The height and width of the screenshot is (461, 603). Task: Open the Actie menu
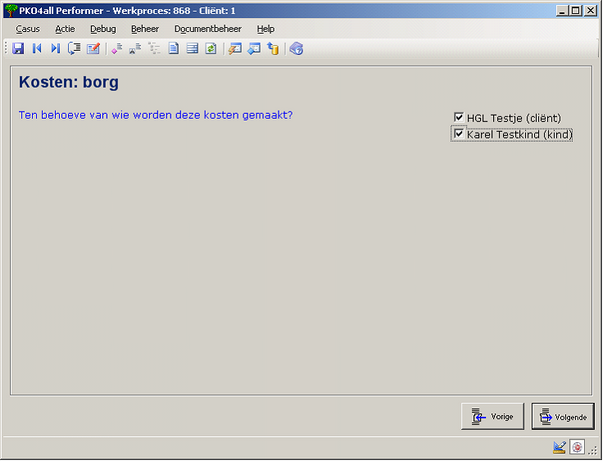[x=65, y=29]
